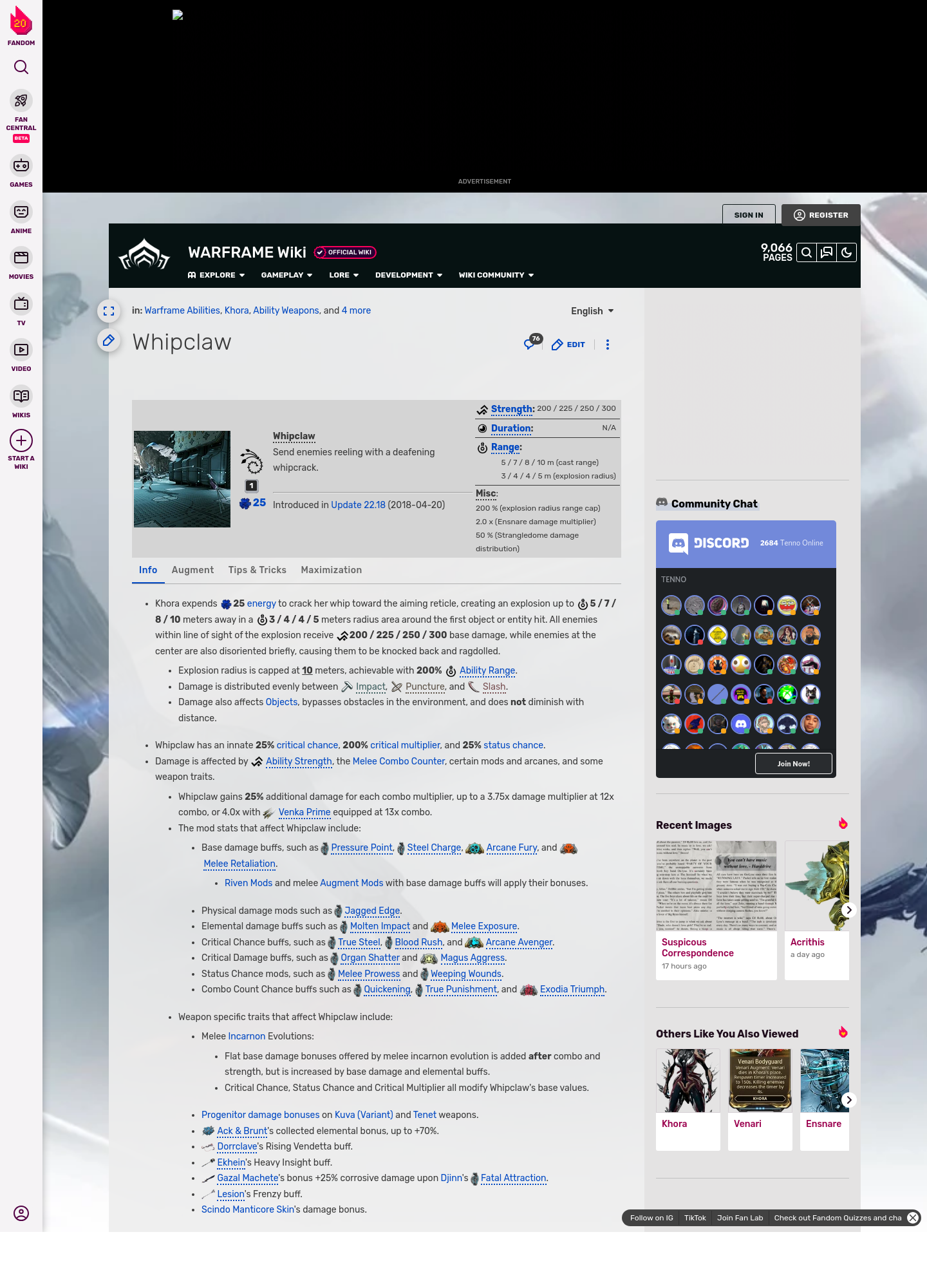Open the more page actions menu
The height and width of the screenshot is (1288, 927).
point(607,345)
